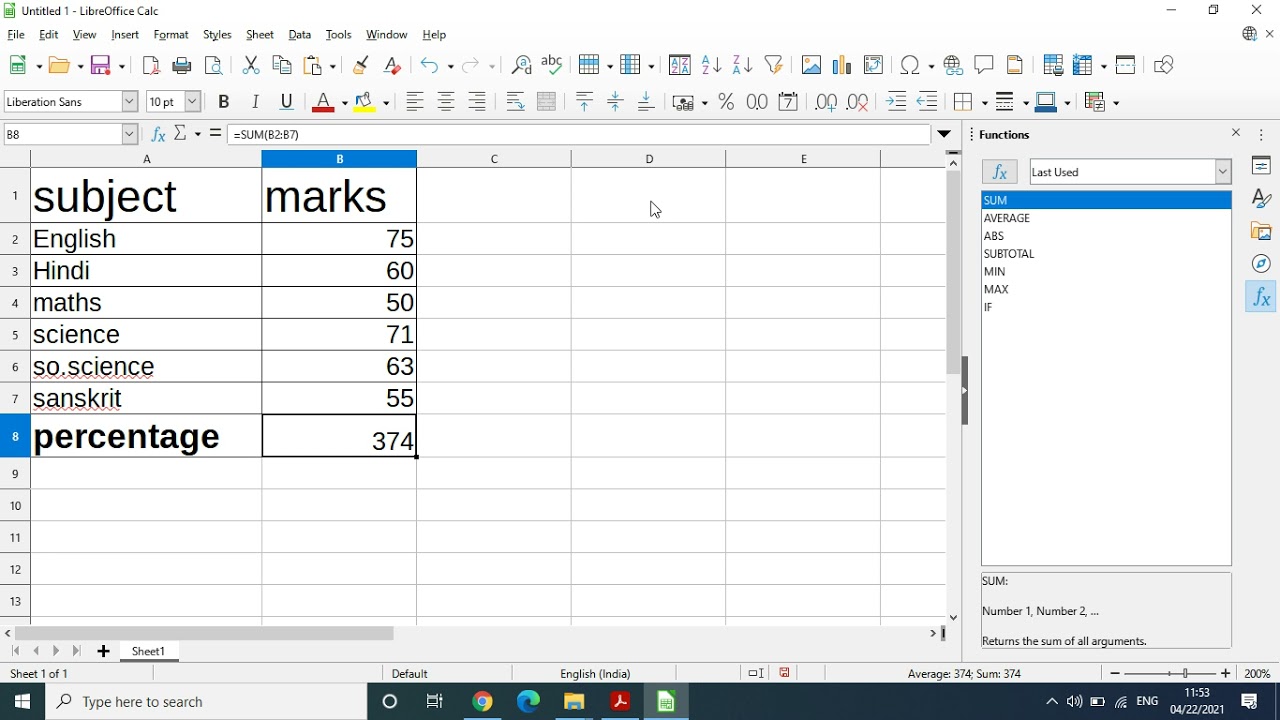Screen dimensions: 1280x720
Task: Click the Clone Formatting paintbrush icon
Action: [361, 65]
